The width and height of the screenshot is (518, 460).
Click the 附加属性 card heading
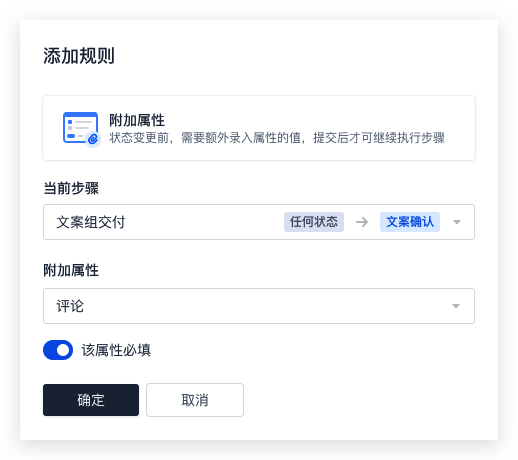pos(137,120)
